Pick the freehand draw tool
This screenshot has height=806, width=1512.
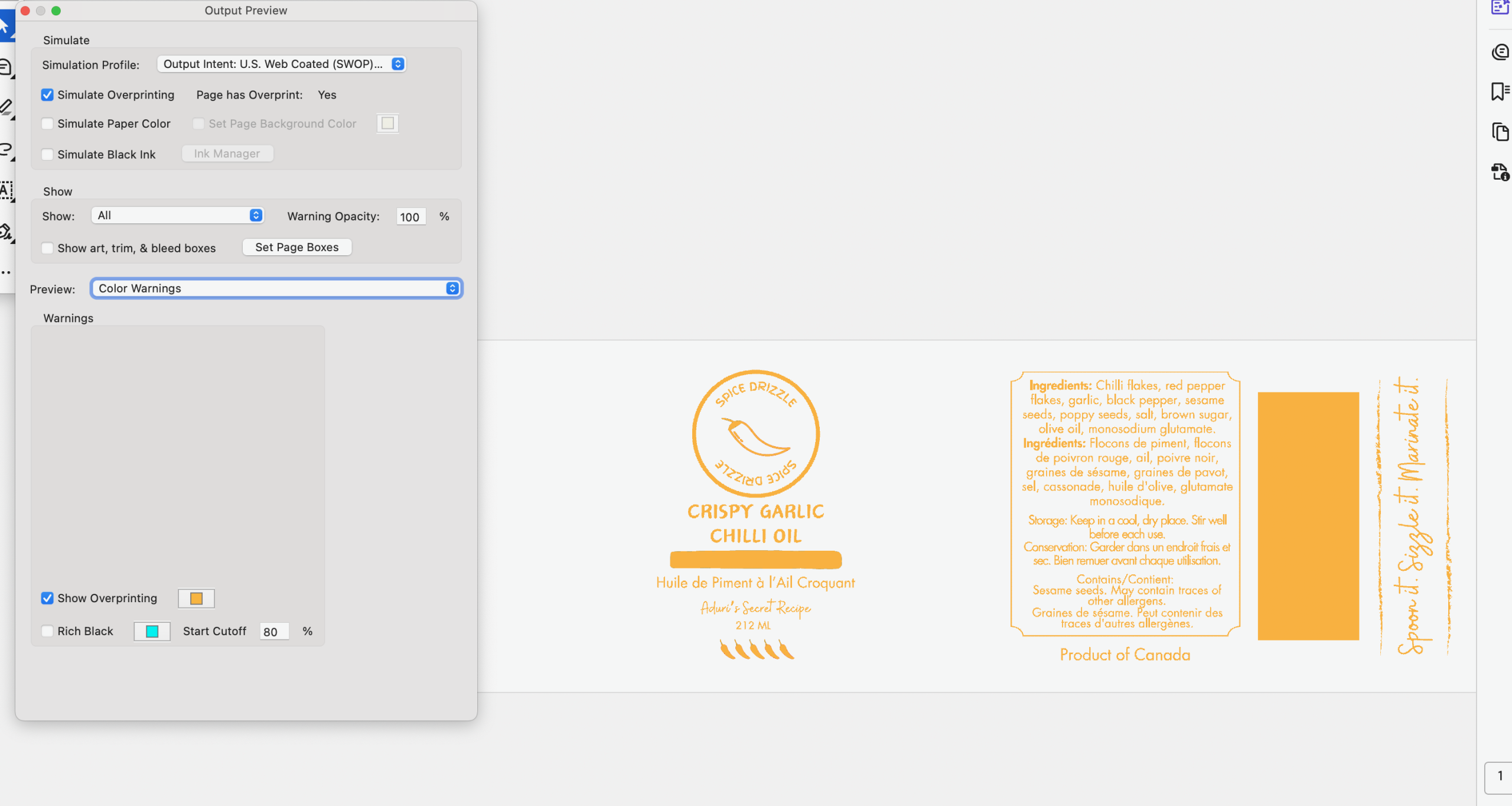click(6, 149)
